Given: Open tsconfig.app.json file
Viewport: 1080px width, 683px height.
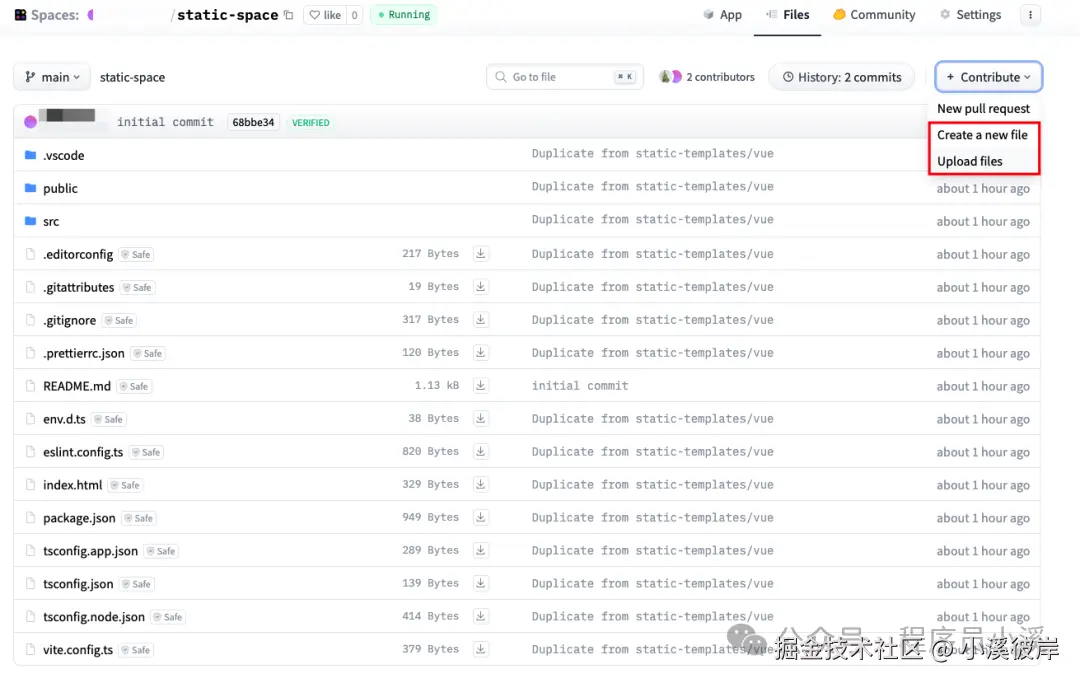Looking at the screenshot, I should 90,551.
